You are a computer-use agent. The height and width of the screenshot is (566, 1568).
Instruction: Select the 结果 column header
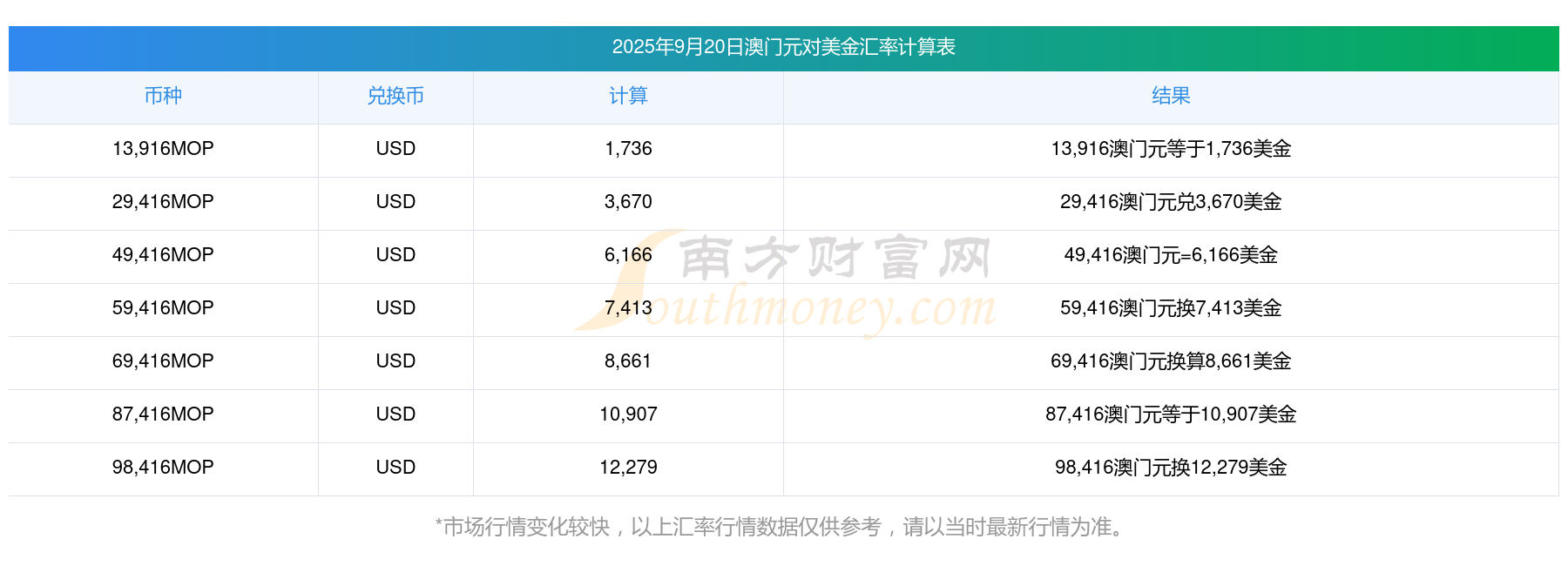[1171, 96]
